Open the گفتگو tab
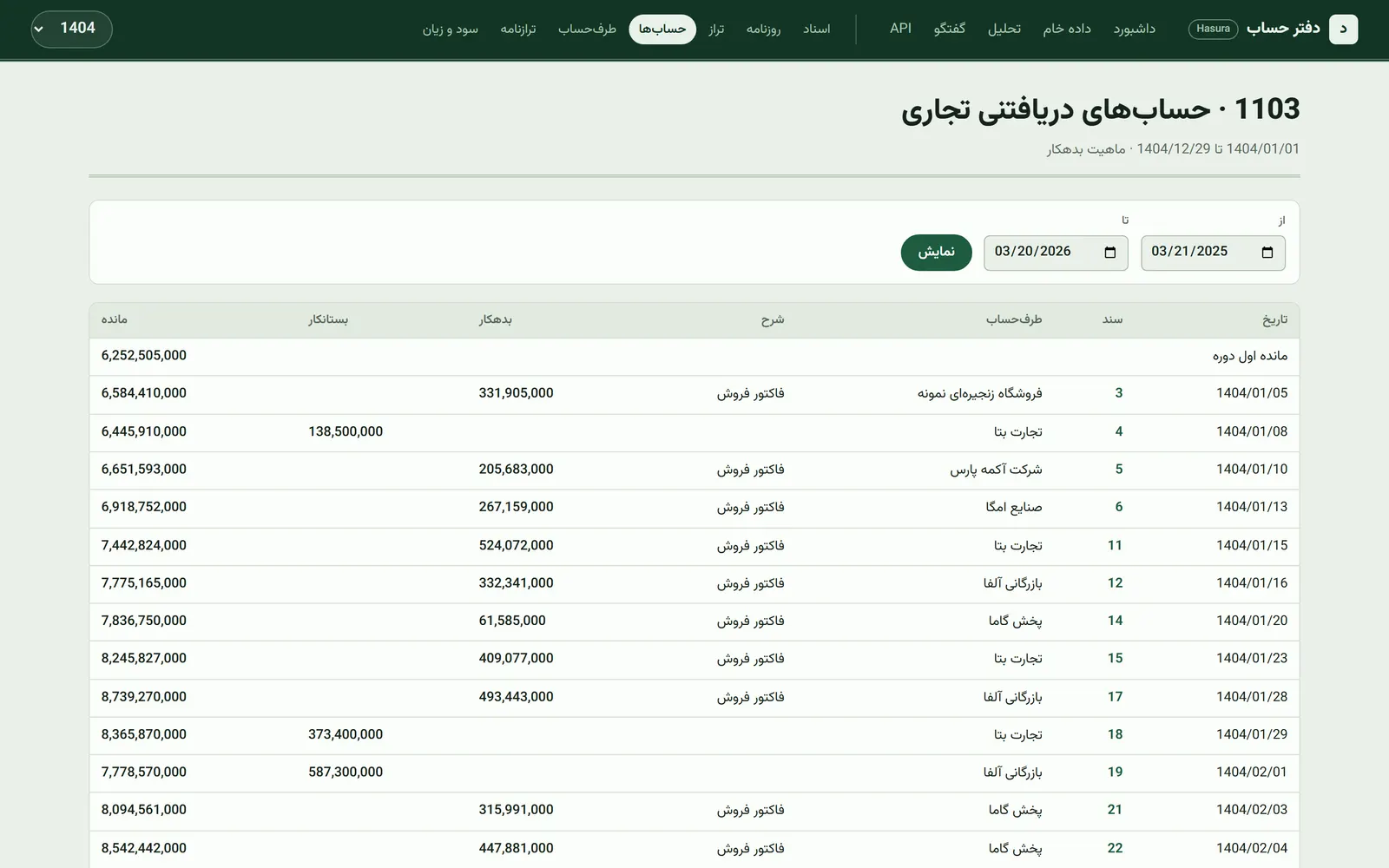Image resolution: width=1389 pixels, height=868 pixels. [x=949, y=29]
